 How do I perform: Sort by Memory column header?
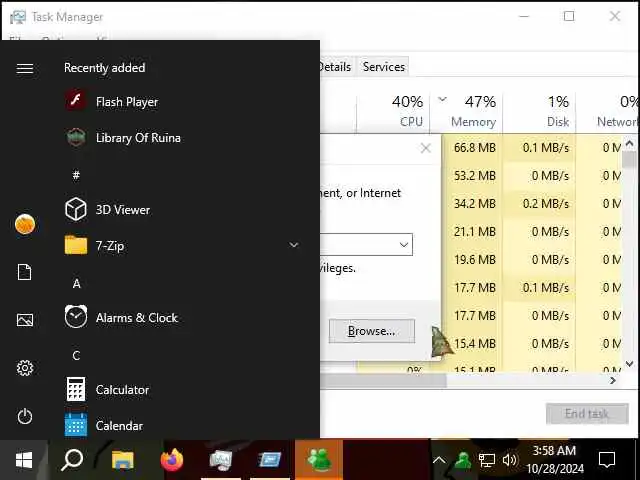tap(467, 111)
